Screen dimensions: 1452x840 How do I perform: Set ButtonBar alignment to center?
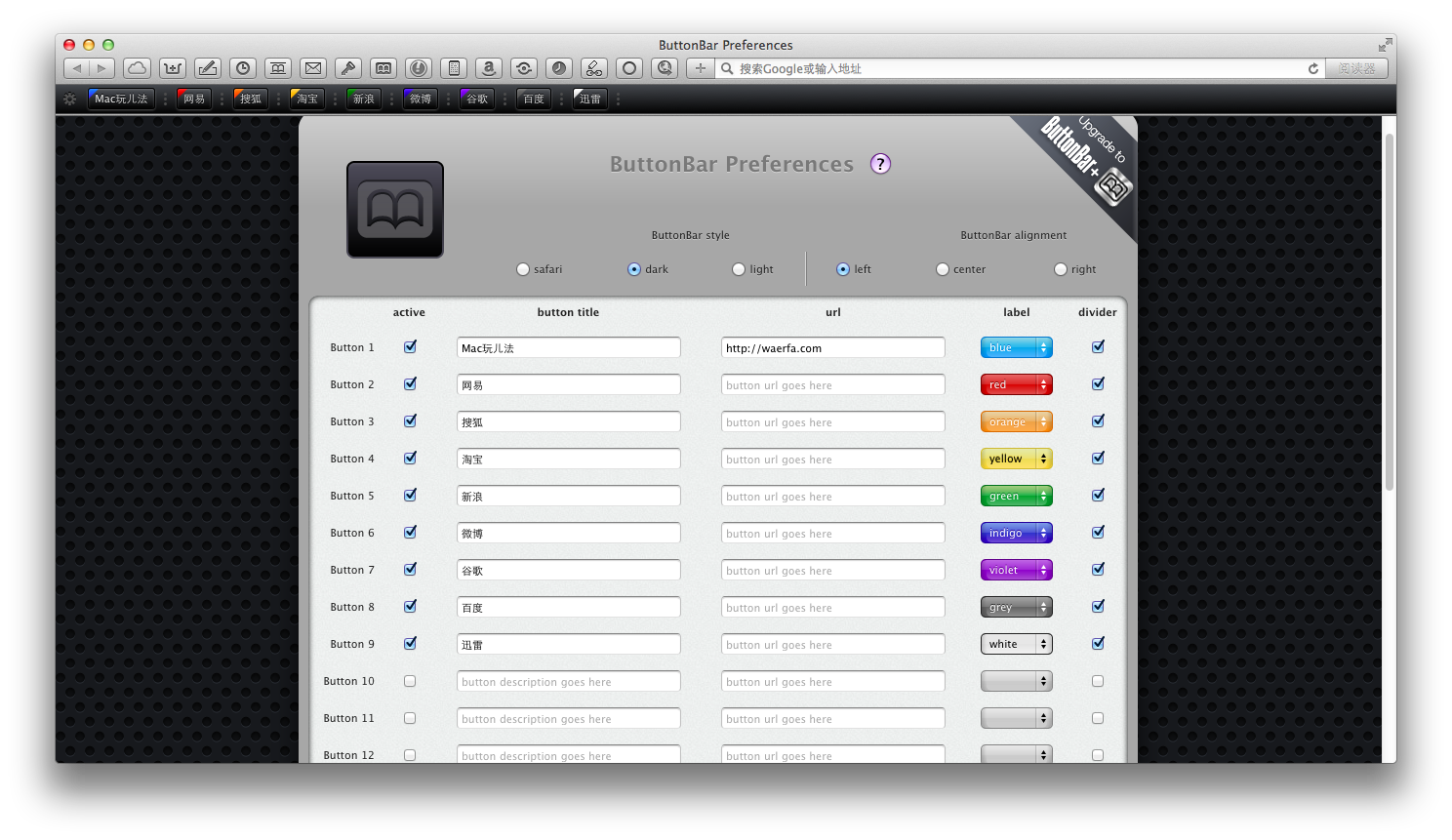[943, 269]
